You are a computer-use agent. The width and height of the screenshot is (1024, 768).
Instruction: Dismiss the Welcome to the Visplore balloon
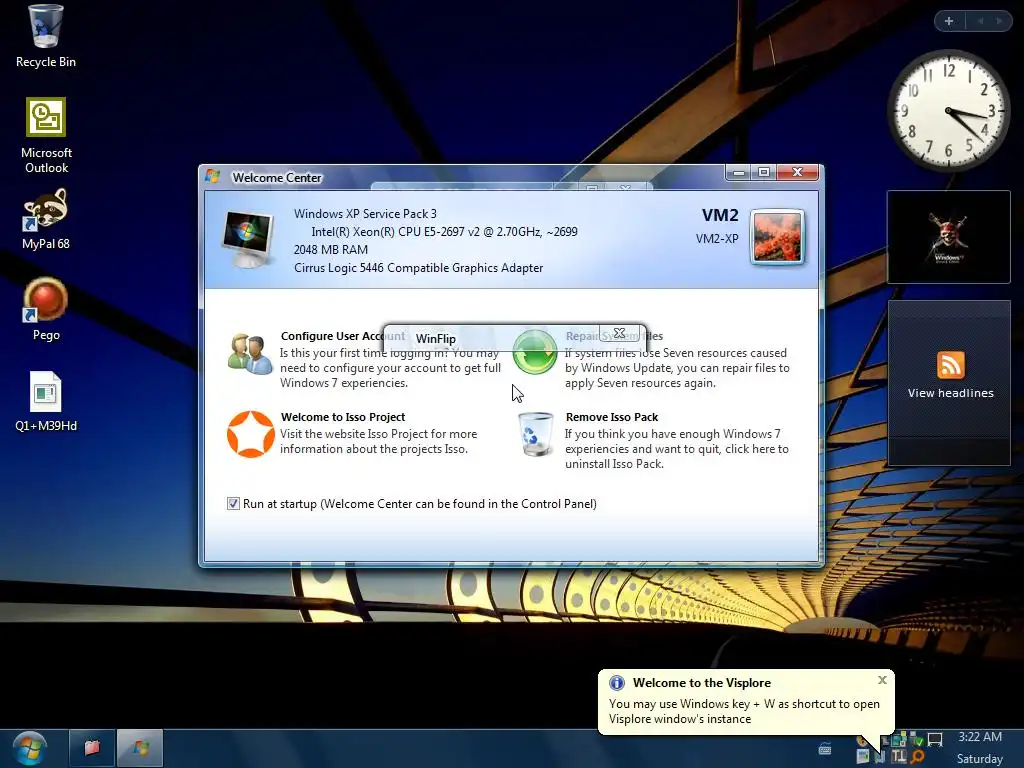(x=882, y=680)
